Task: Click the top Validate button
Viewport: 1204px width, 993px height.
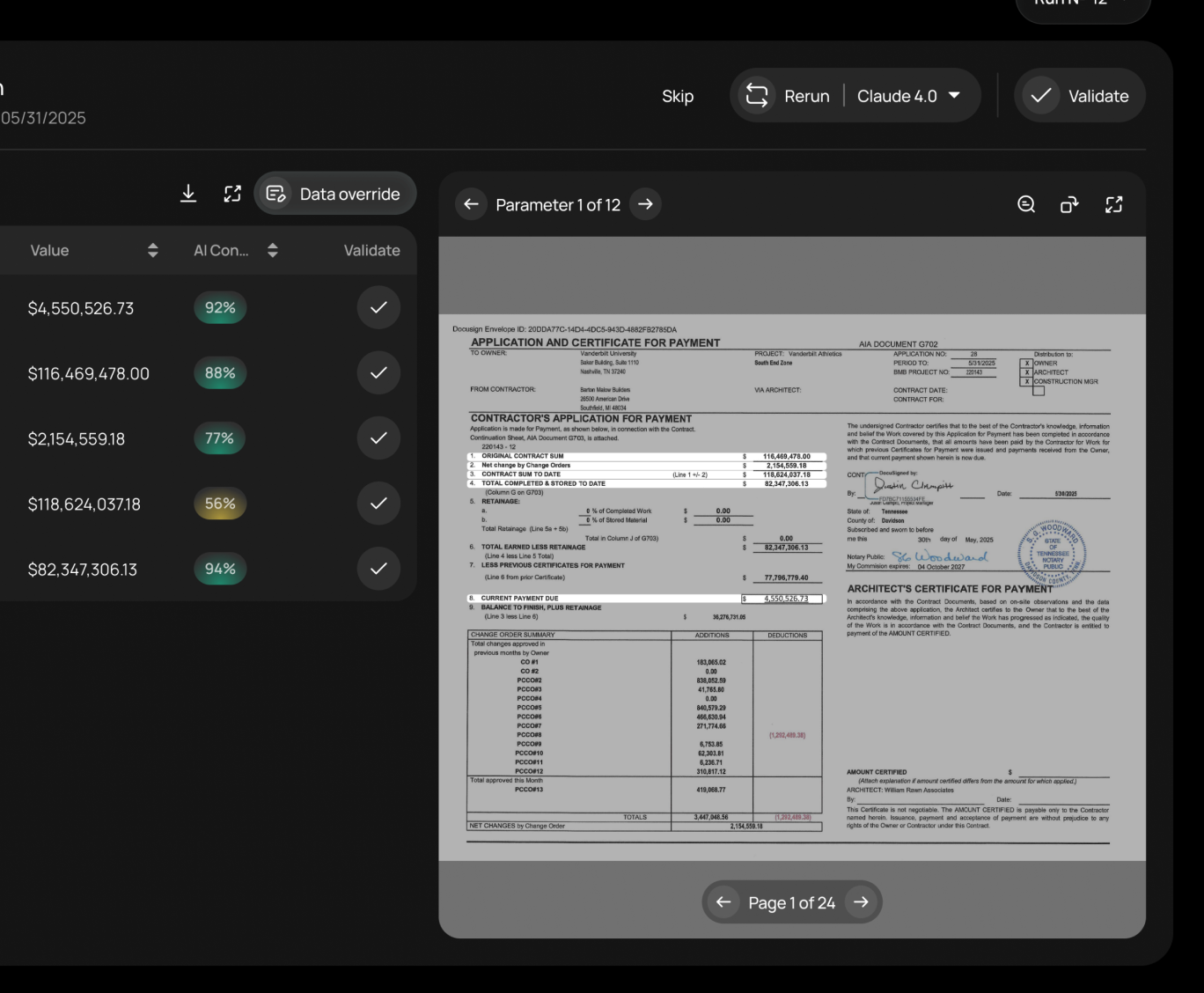Action: point(1080,96)
